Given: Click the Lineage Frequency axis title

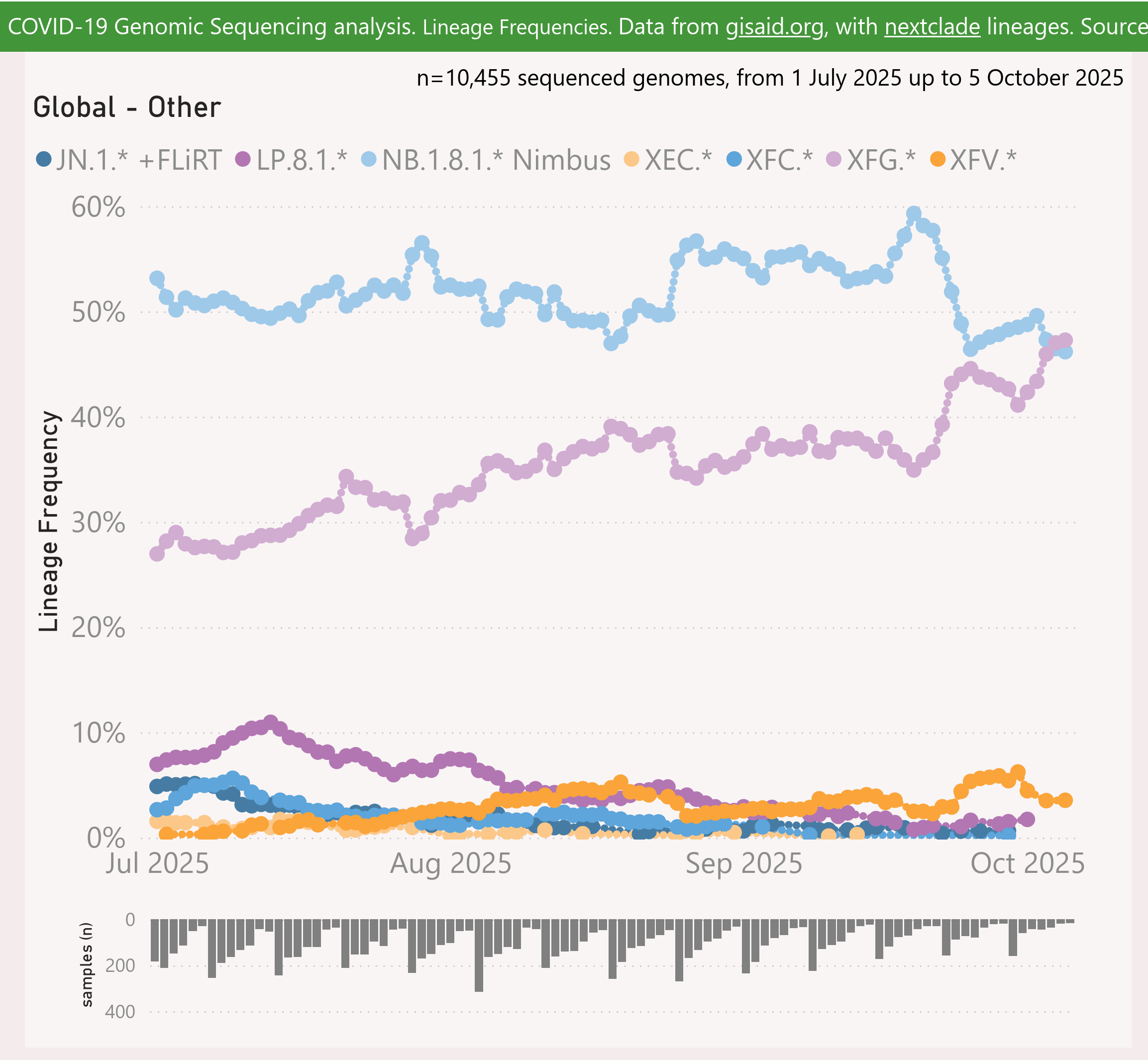Looking at the screenshot, I should pyautogui.click(x=49, y=522).
